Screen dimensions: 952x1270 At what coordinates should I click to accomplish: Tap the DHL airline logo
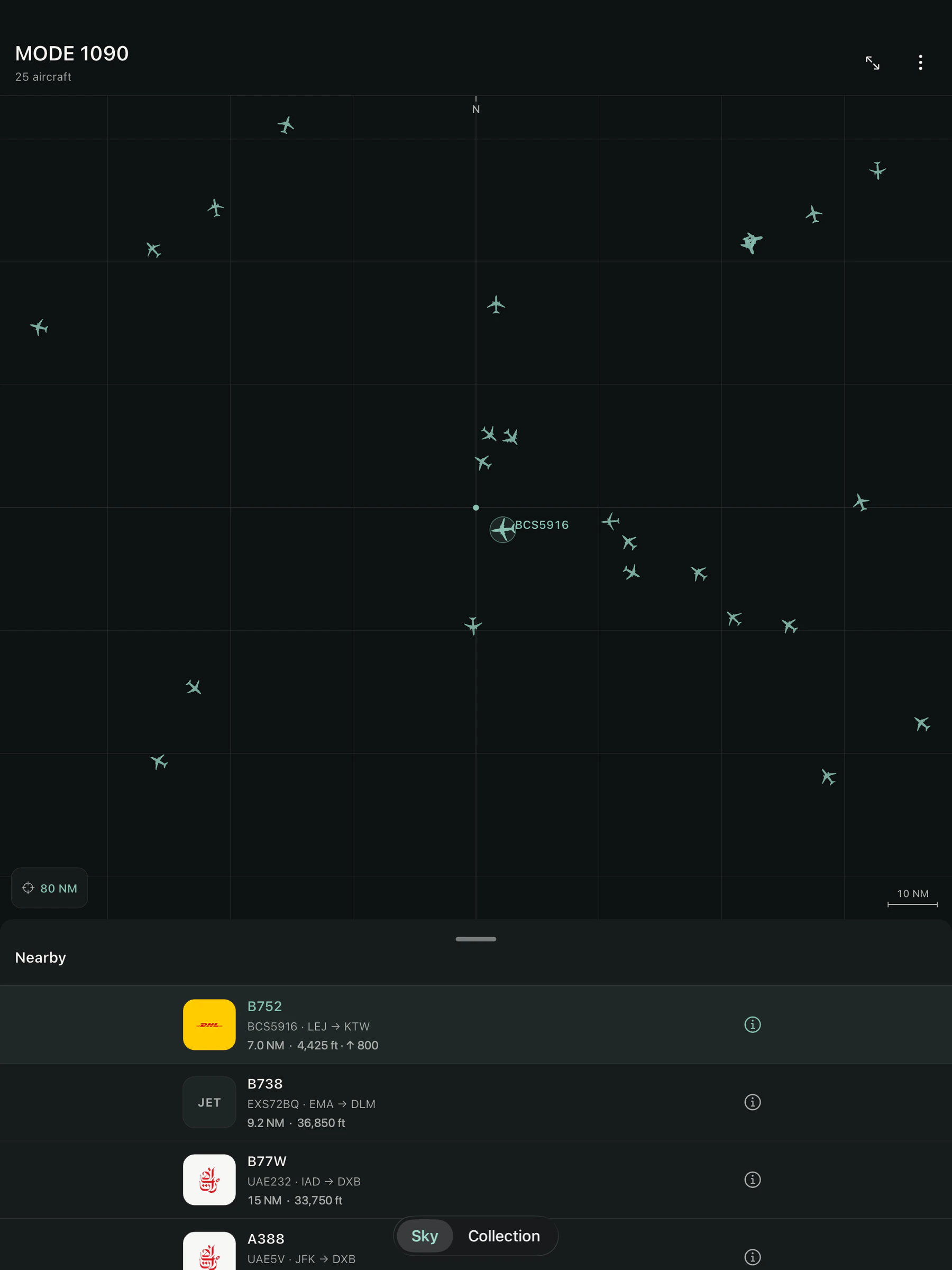(x=209, y=1024)
